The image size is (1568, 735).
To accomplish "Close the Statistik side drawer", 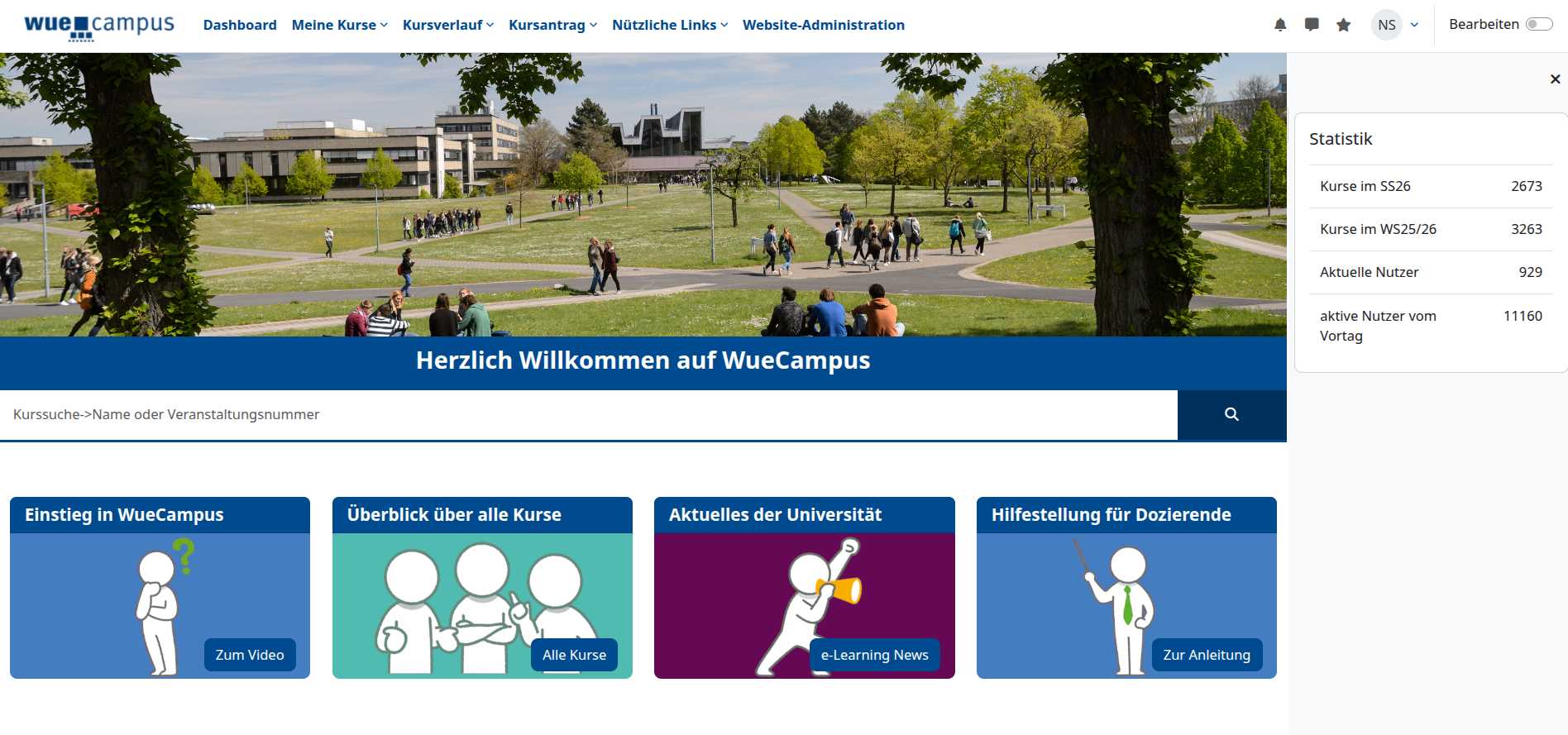I will pyautogui.click(x=1555, y=79).
